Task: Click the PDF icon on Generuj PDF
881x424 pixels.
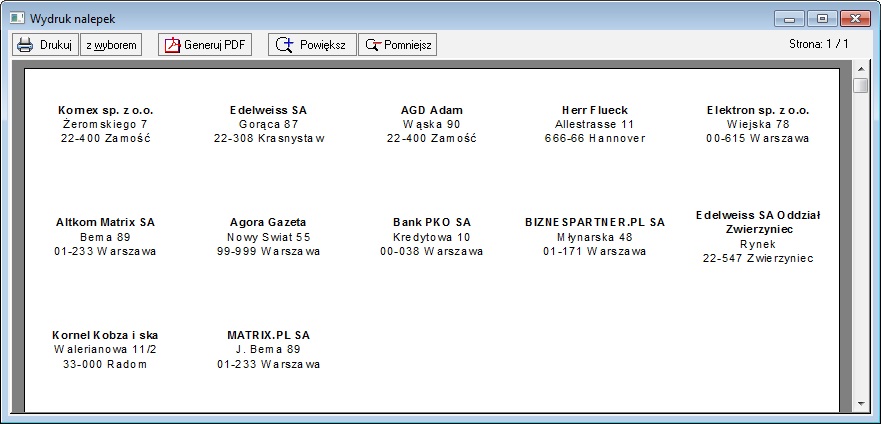Action: 172,45
